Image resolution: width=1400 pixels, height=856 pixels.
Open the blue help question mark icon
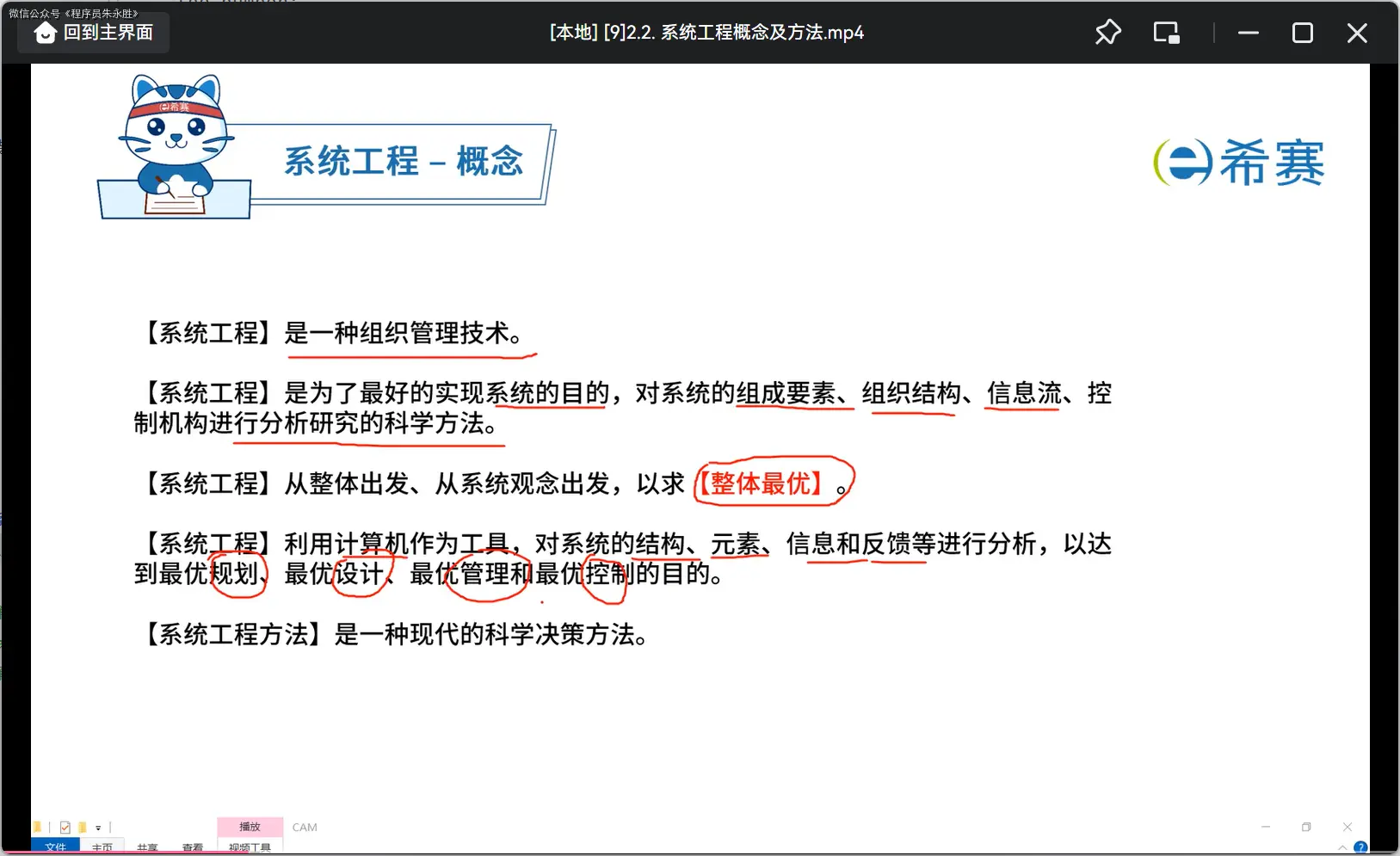(1360, 847)
